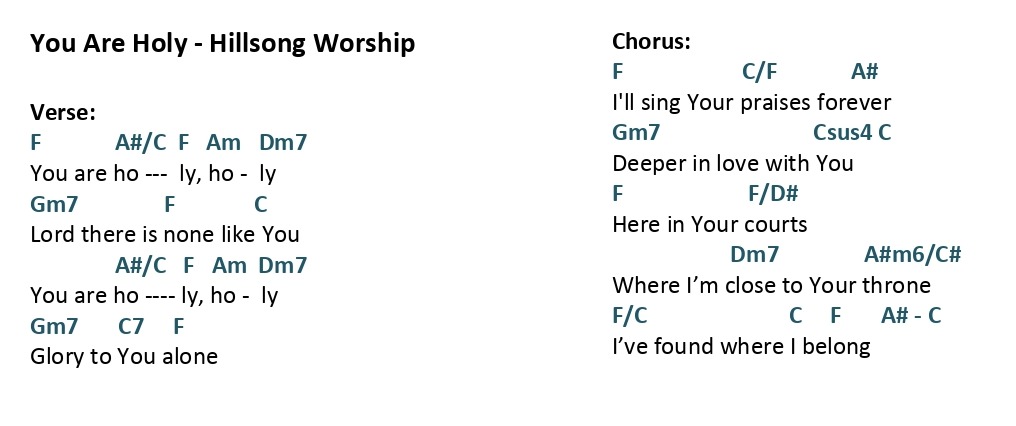Click the lyric 'Lord there is none like You'
The width and height of the screenshot is (1016, 426).
pyautogui.click(x=165, y=234)
